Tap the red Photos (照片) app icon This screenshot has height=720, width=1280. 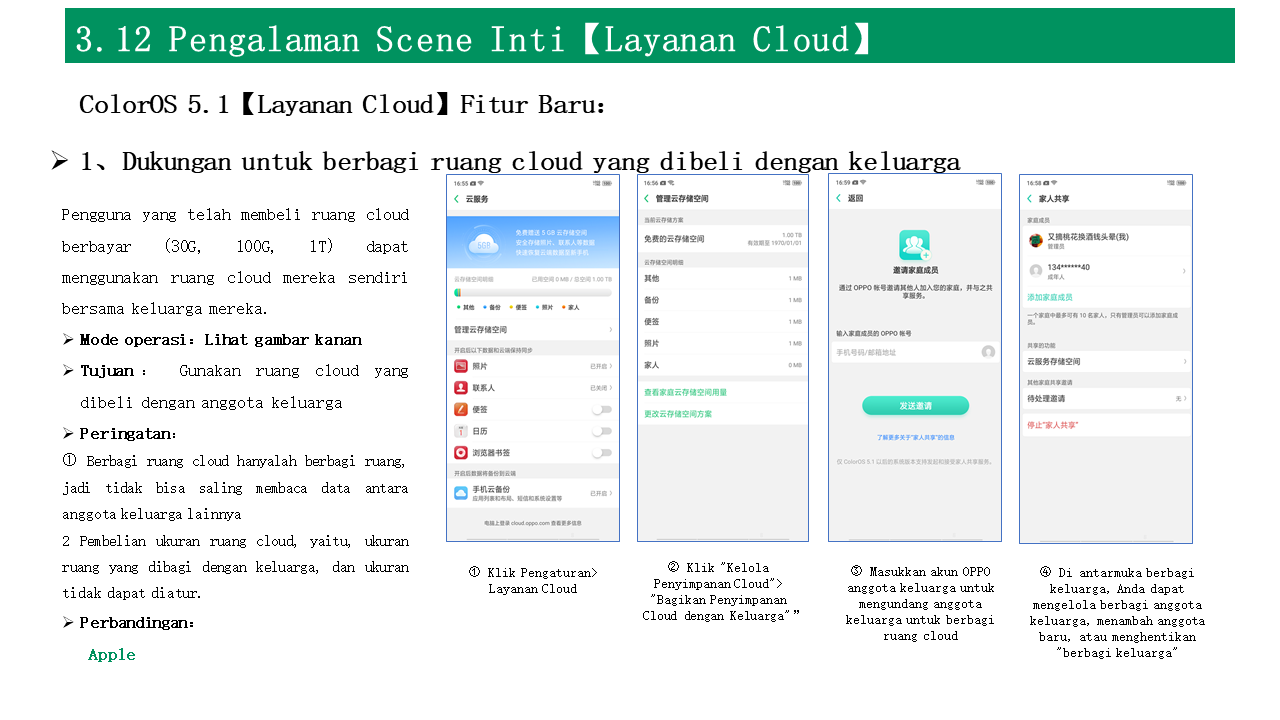point(461,367)
